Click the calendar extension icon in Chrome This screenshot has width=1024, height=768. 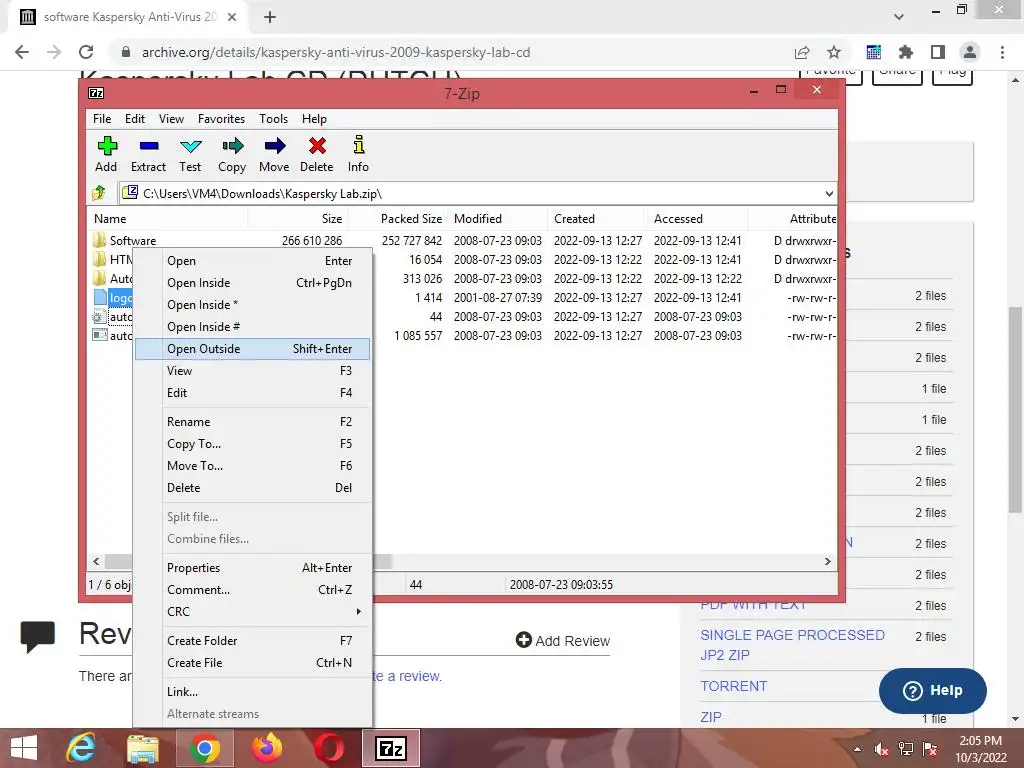873,52
